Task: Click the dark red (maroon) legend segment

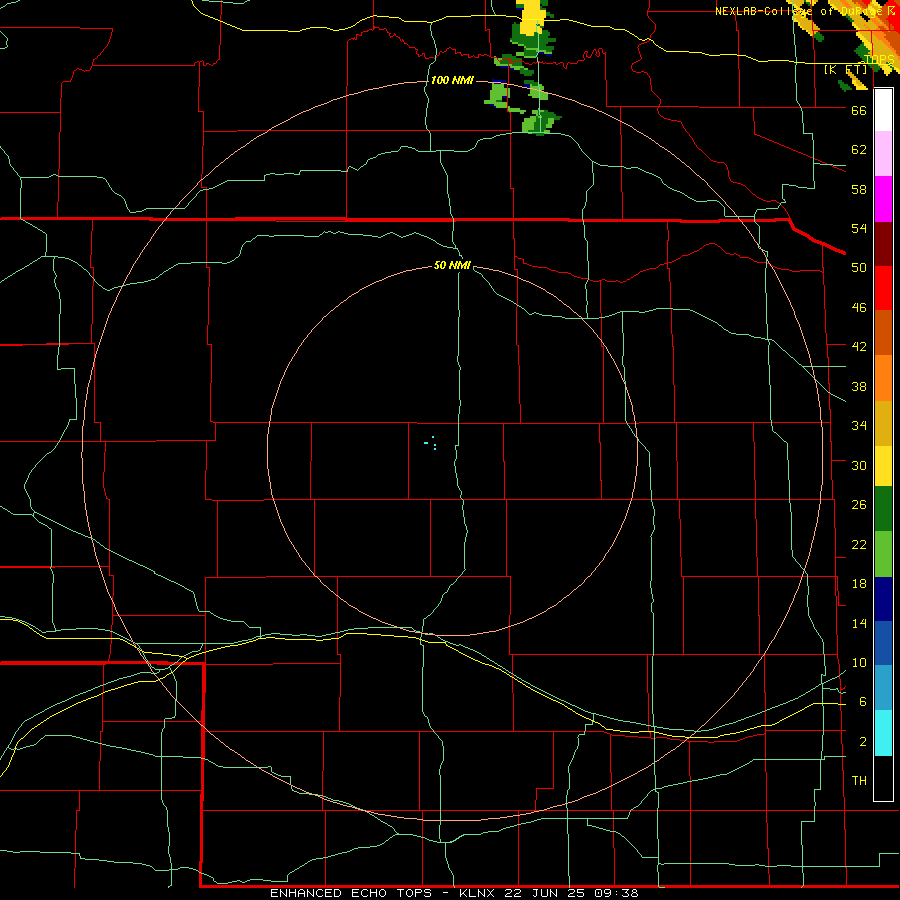Action: 883,243
